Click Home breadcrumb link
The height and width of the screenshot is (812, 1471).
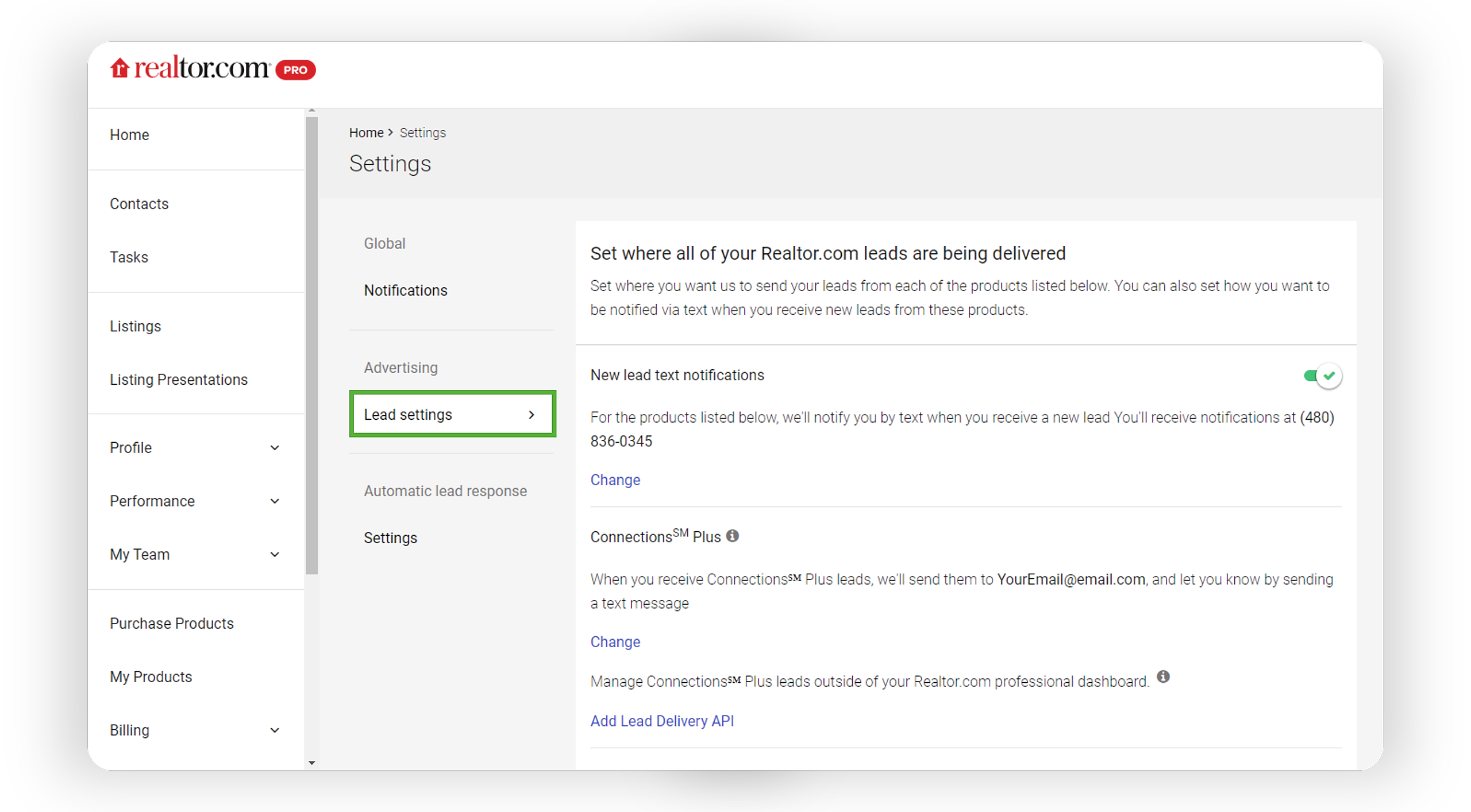coord(366,133)
